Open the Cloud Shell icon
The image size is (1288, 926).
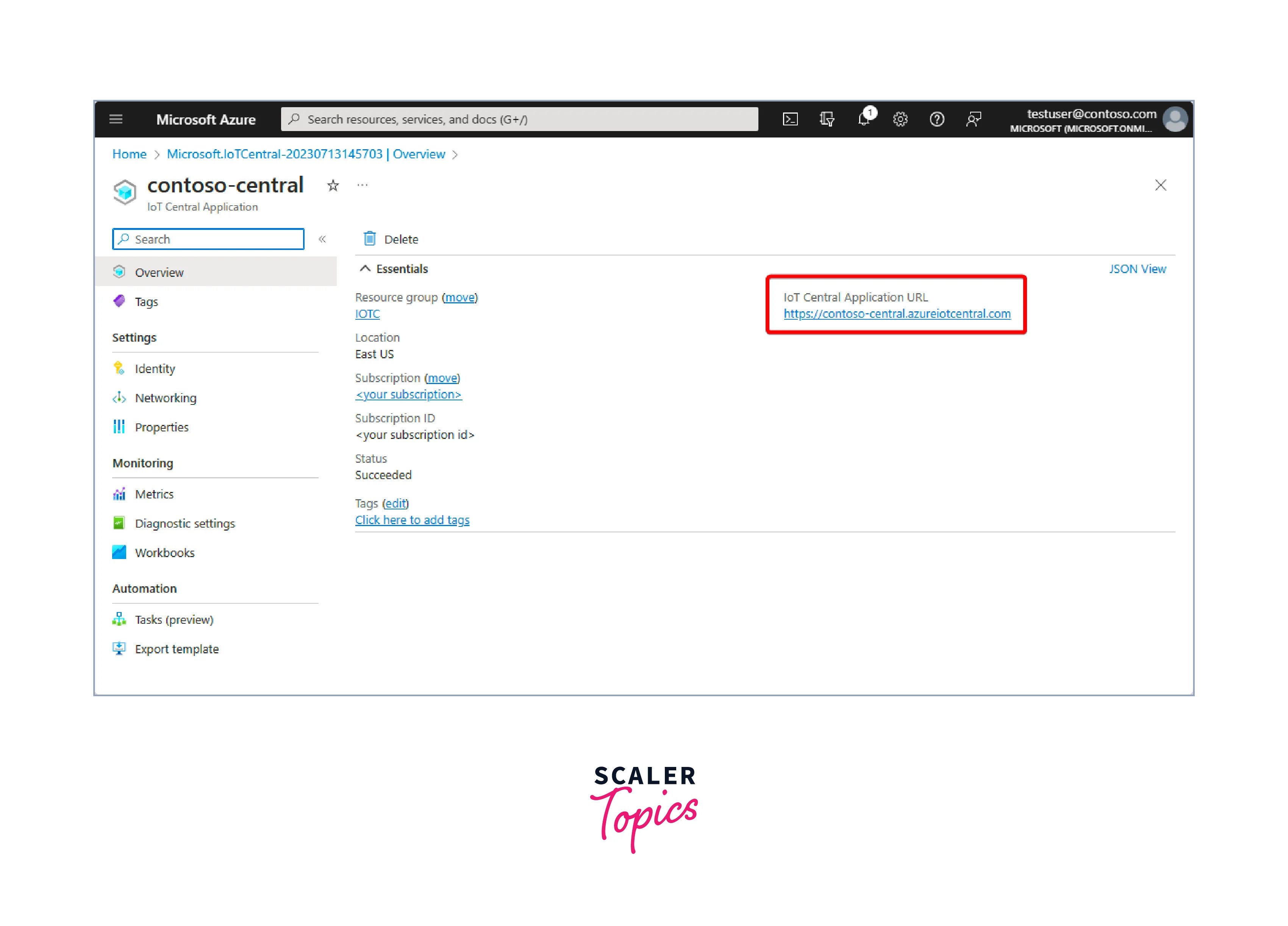tap(790, 119)
